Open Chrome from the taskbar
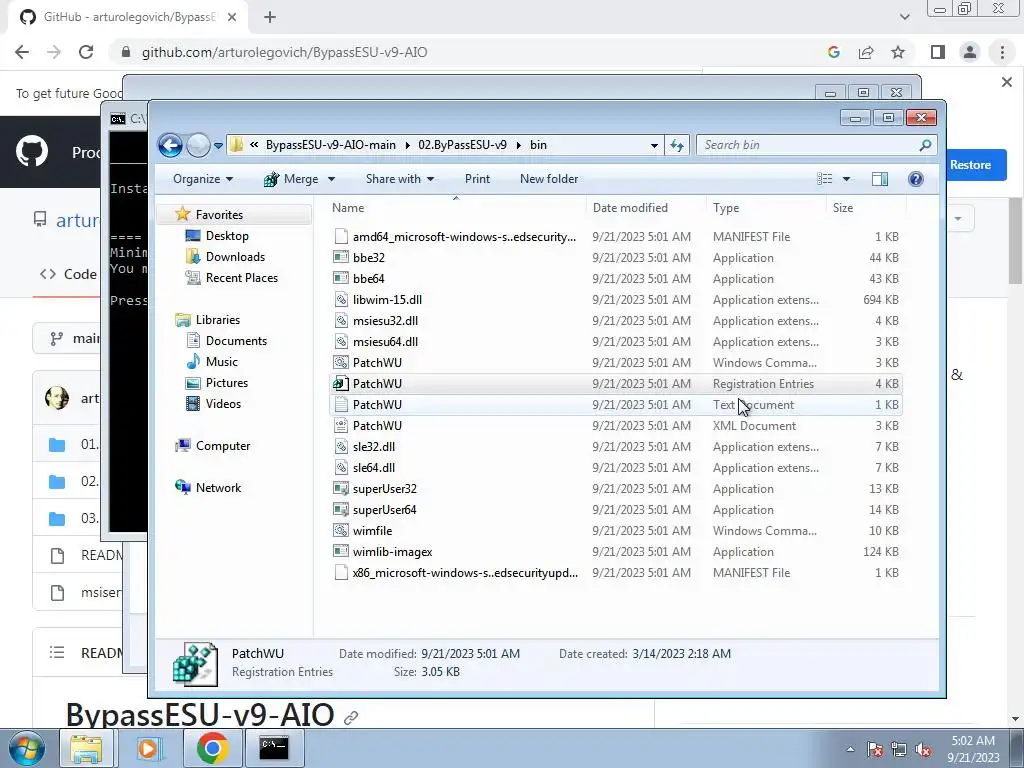 212,748
